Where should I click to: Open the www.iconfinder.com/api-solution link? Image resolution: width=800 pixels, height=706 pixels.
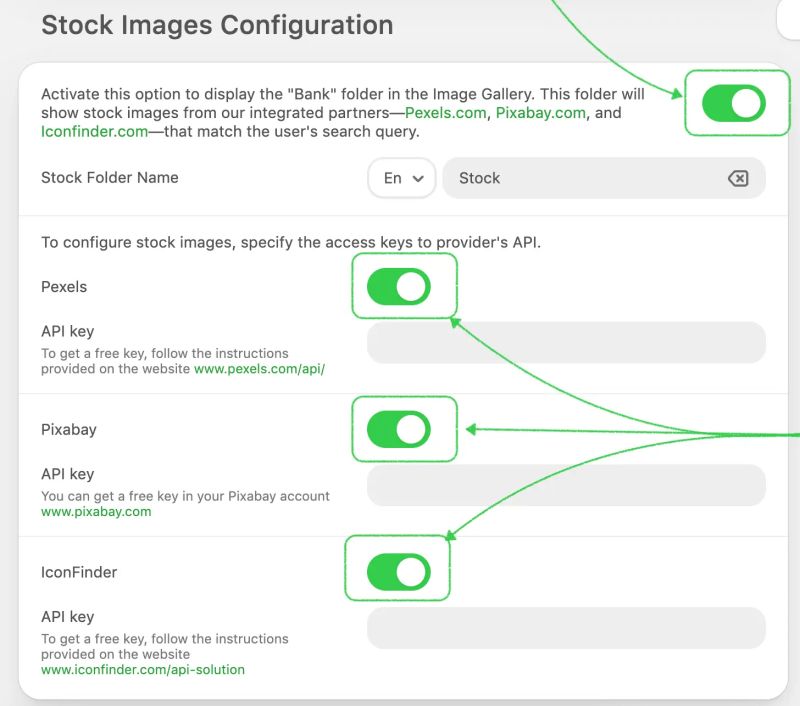click(143, 669)
